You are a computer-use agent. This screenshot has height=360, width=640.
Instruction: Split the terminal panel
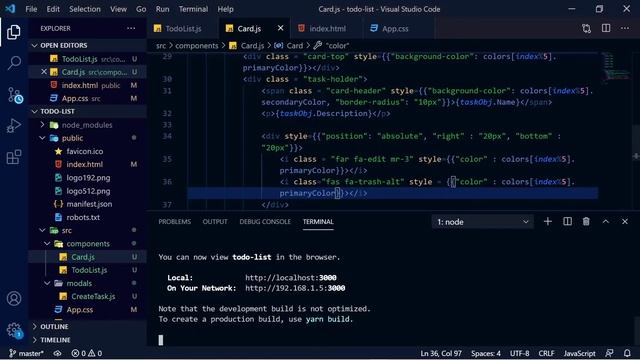[567, 221]
